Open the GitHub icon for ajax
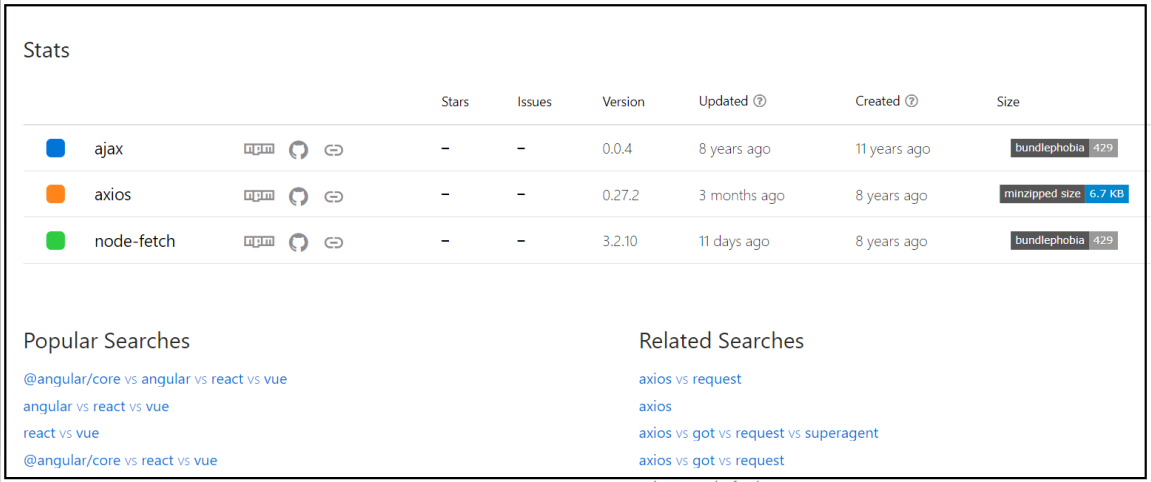Viewport: 1151px width, 482px height. pyautogui.click(x=298, y=150)
